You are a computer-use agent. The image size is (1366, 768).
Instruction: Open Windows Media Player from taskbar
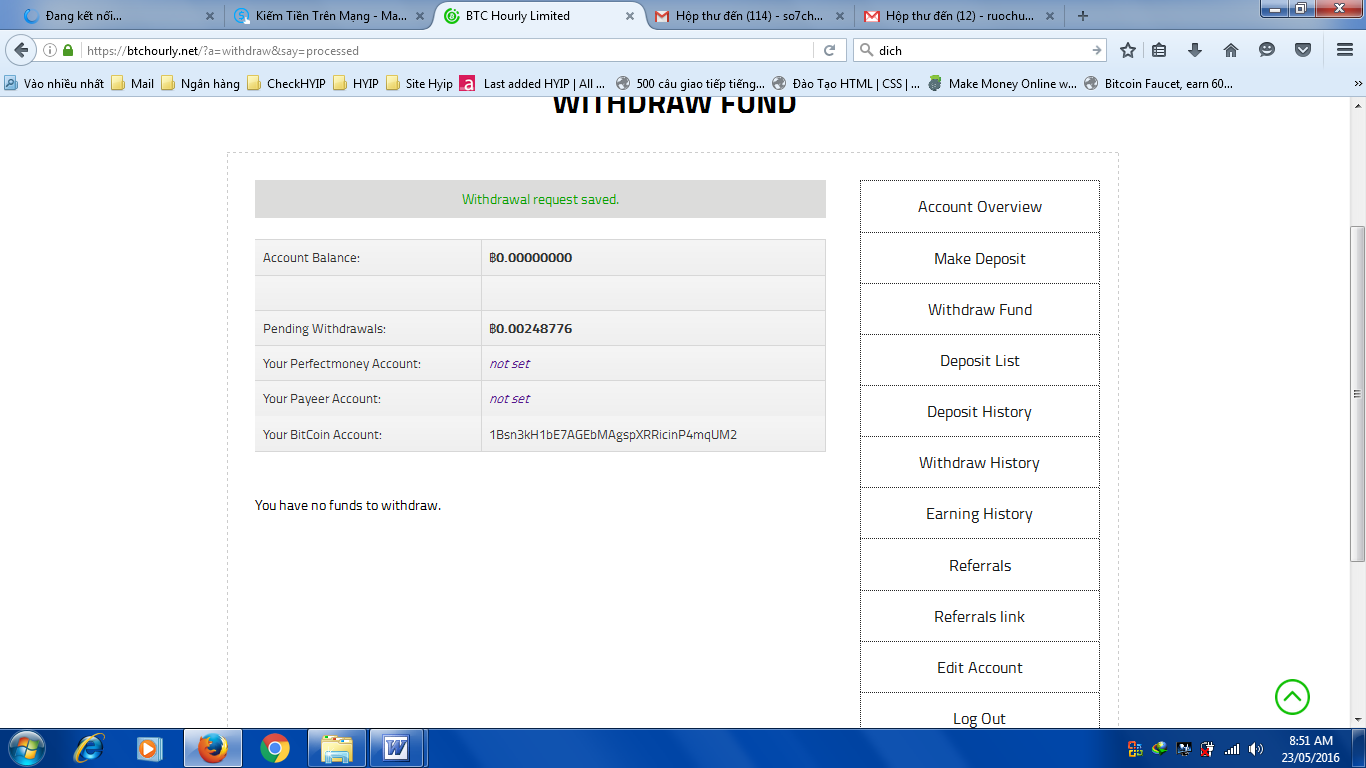tap(150, 748)
